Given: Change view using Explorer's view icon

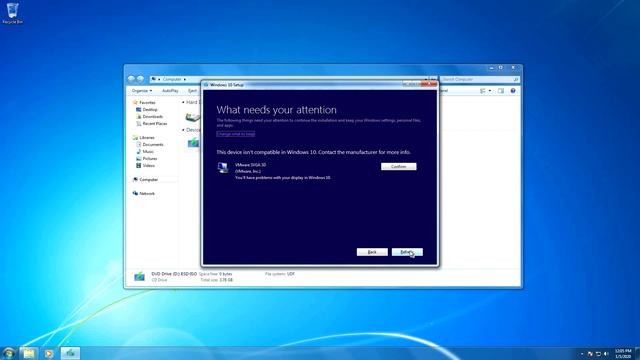Looking at the screenshot, I should [x=483, y=91].
